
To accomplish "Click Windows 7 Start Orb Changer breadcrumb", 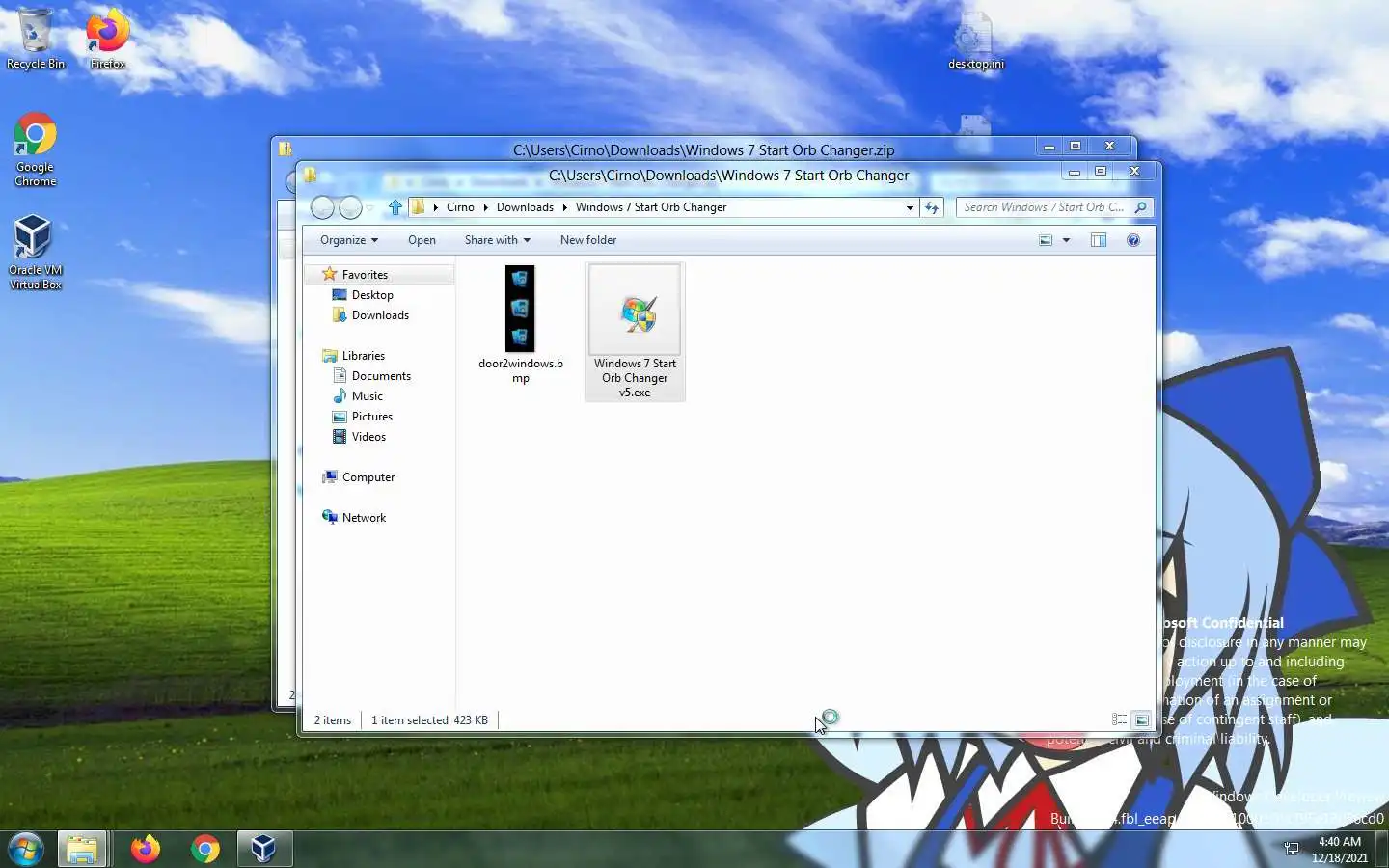I will (x=651, y=207).
